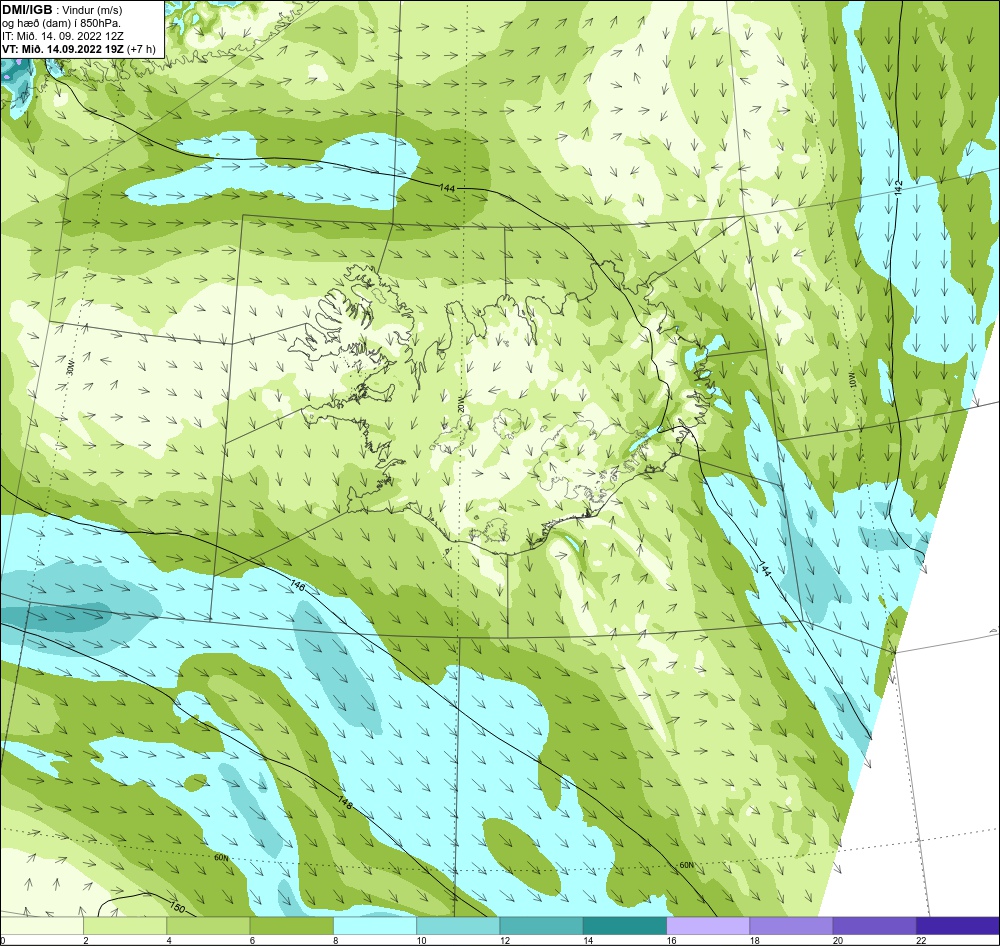Click legend tick value 22
1000x946 pixels.
coord(920,940)
